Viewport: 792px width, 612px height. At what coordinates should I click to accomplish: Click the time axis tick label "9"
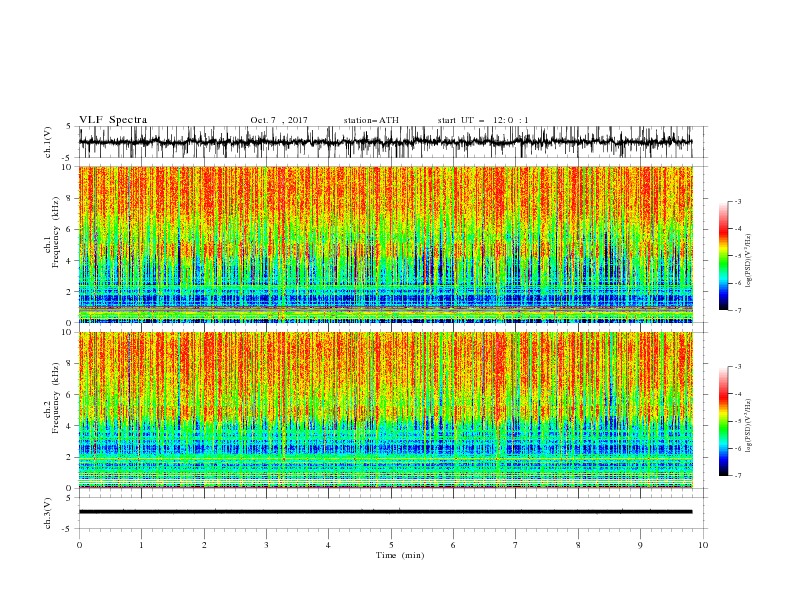(640, 545)
